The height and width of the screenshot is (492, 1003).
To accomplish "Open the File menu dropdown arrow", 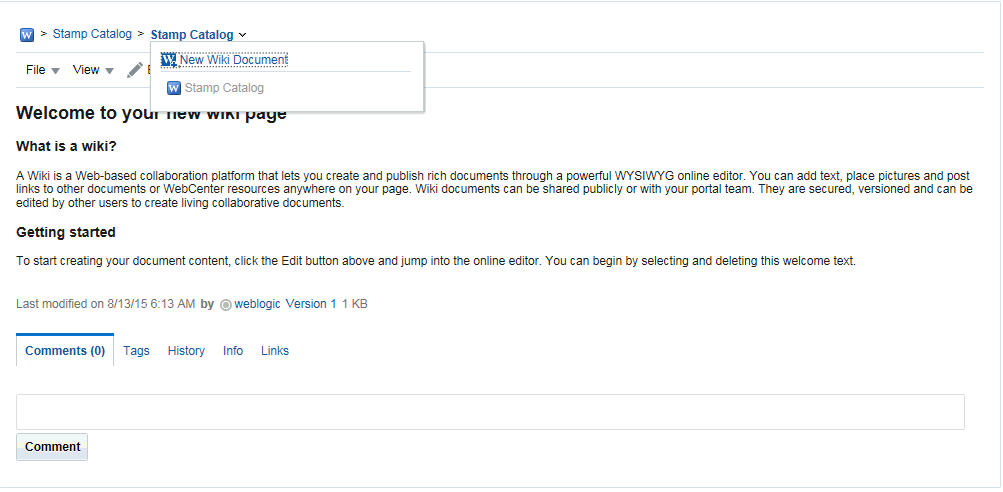I will pyautogui.click(x=56, y=71).
